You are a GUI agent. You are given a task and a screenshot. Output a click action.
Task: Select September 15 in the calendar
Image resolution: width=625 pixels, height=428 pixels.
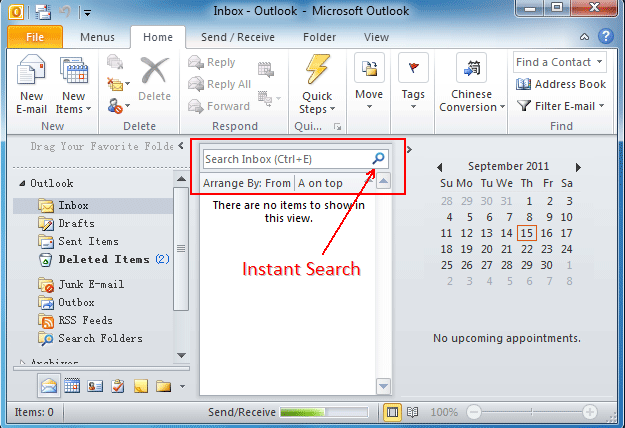[x=527, y=233]
